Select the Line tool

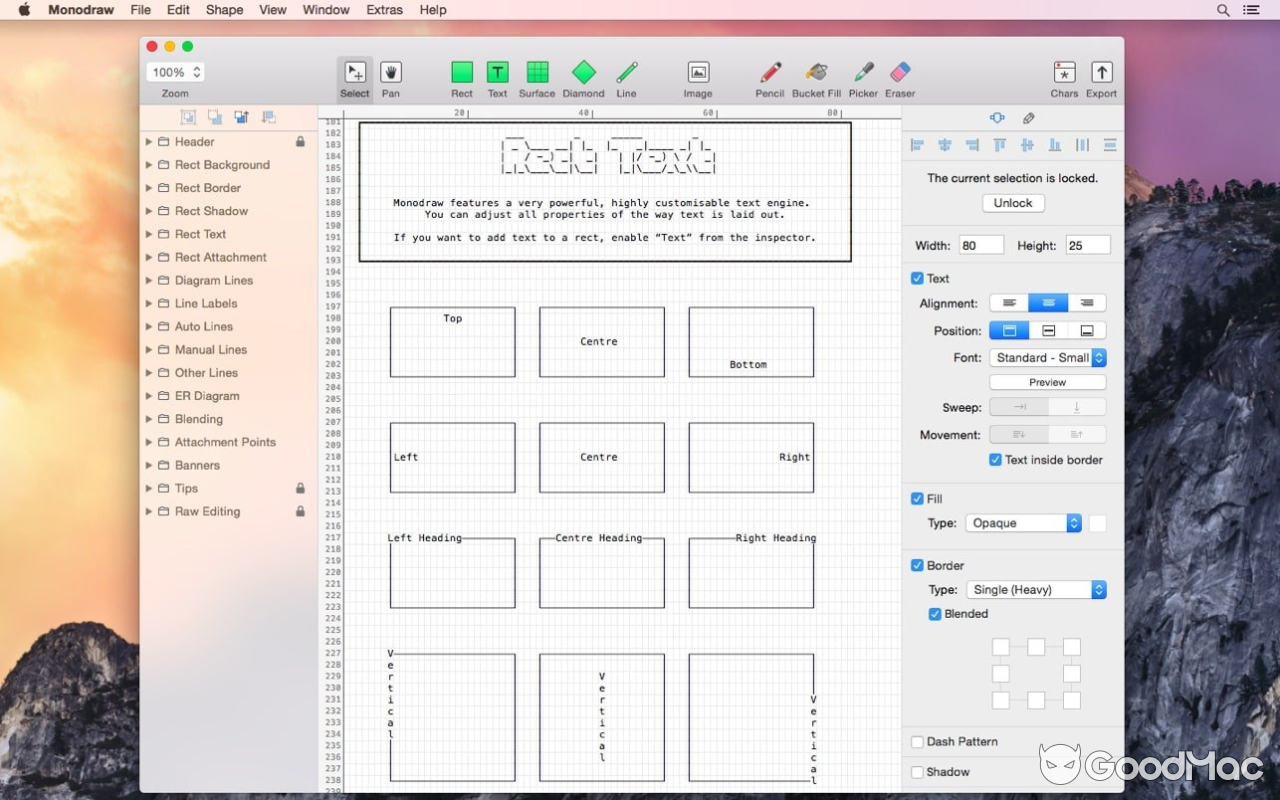click(626, 76)
